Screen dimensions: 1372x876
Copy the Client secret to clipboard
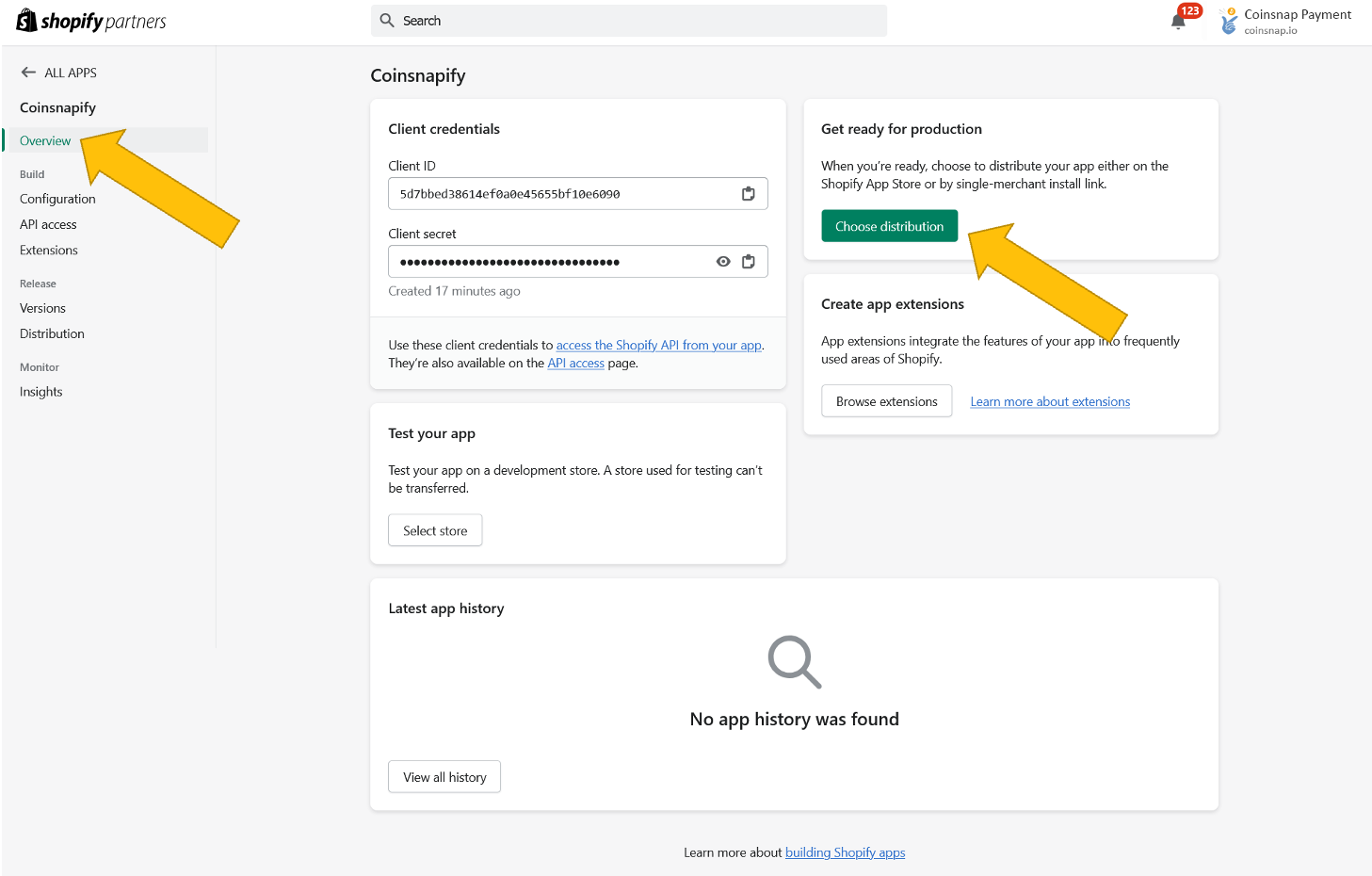749,262
